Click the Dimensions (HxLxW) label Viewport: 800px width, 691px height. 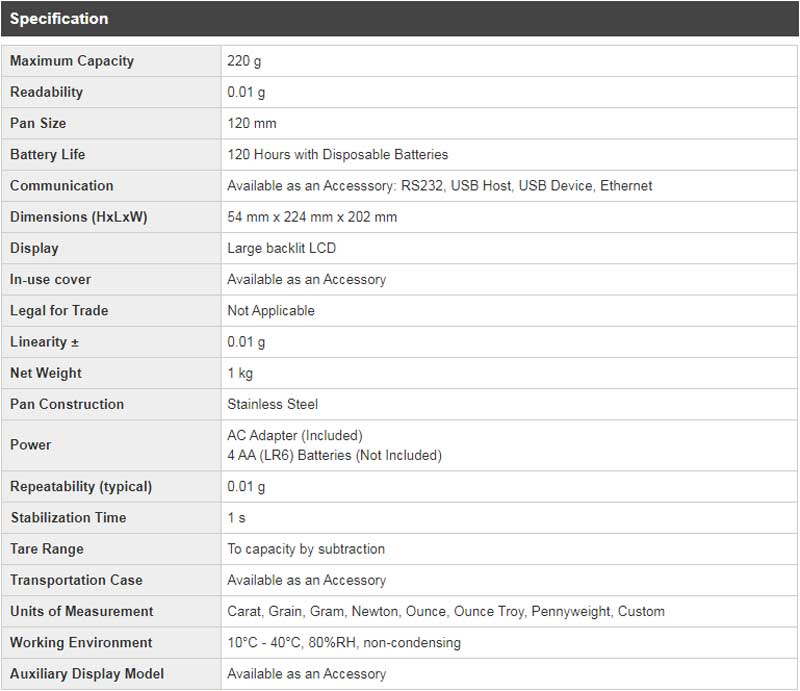point(79,217)
